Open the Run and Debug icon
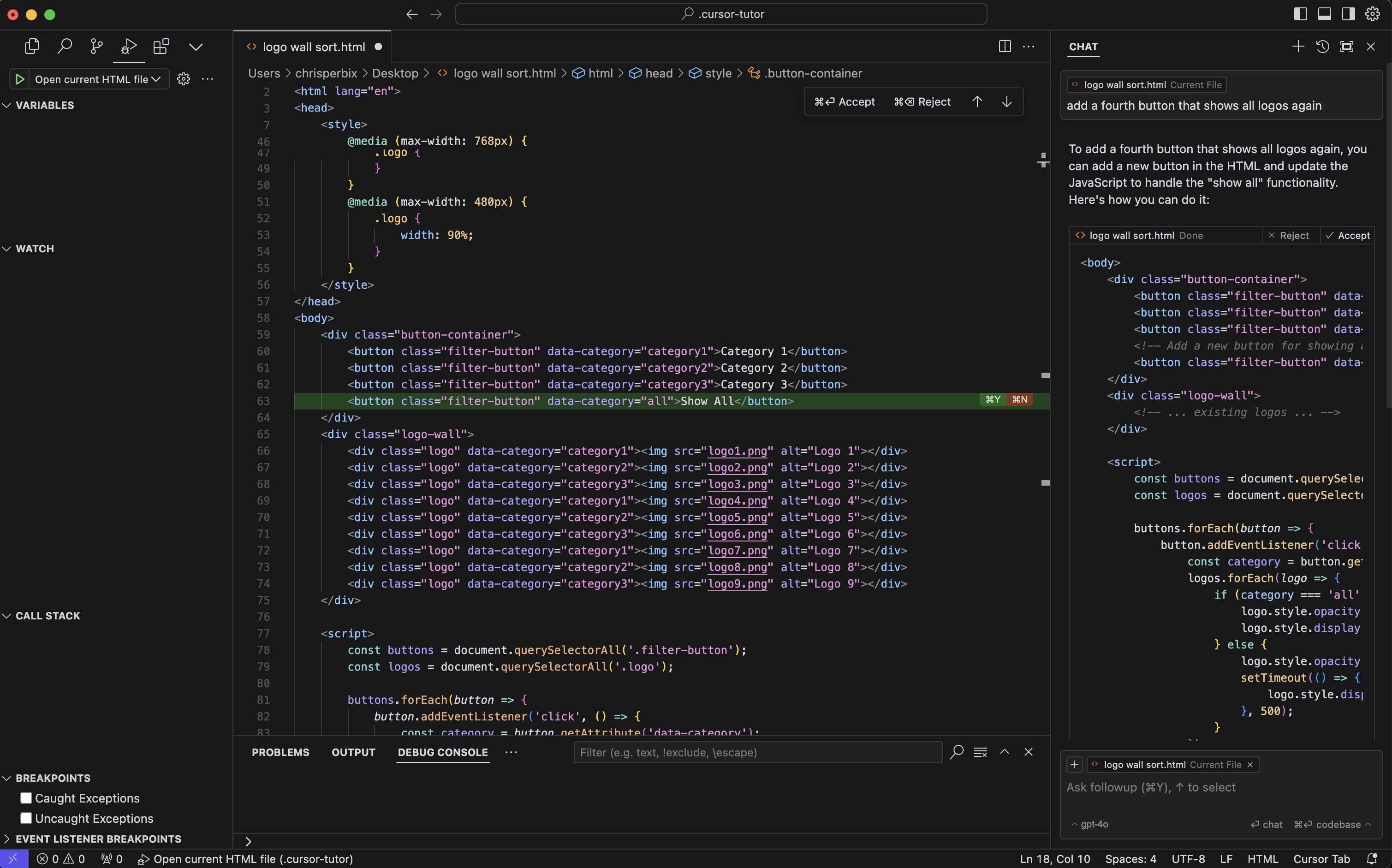 [129, 47]
